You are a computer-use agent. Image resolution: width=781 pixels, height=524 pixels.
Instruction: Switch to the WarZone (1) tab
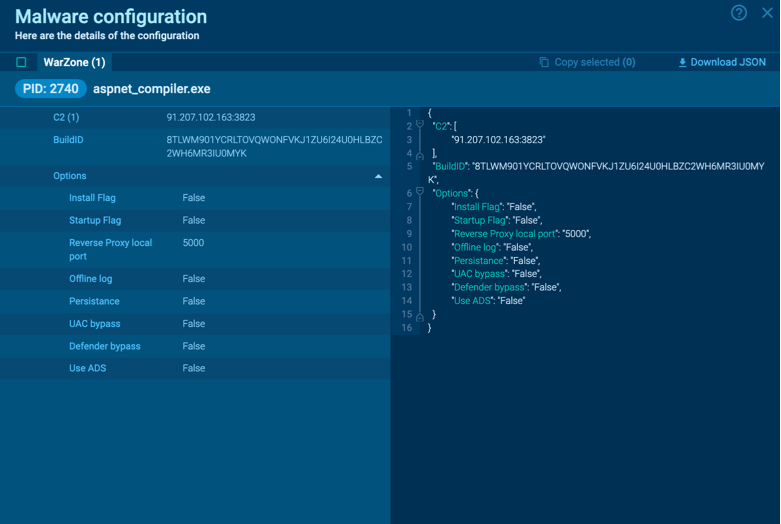click(74, 62)
